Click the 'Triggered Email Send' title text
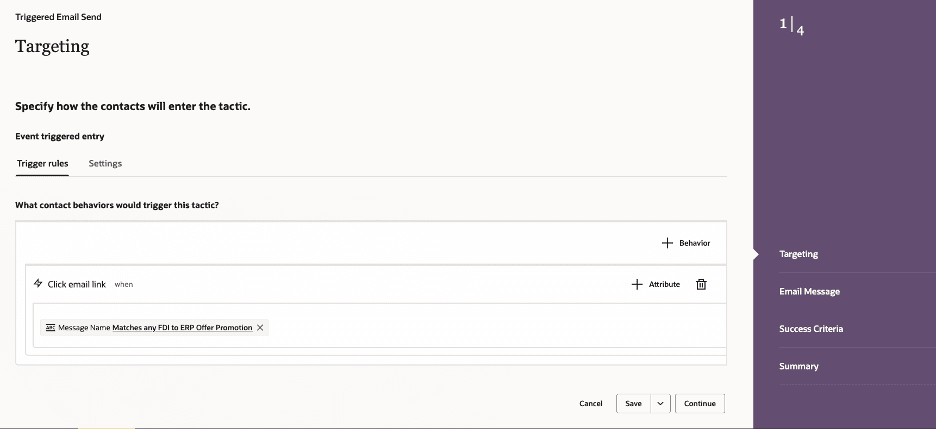The width and height of the screenshot is (936, 430). pyautogui.click(x=58, y=17)
